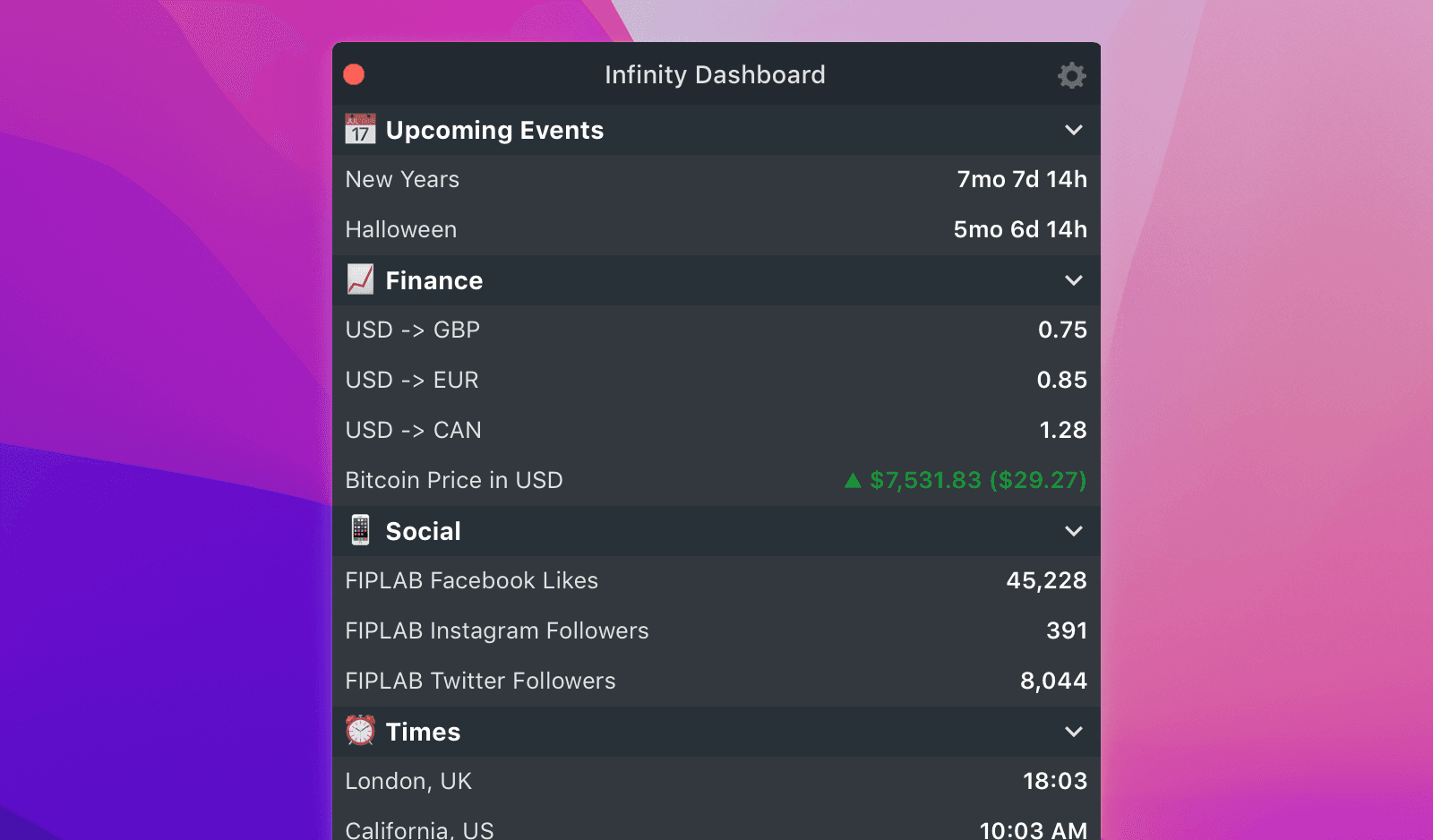The height and width of the screenshot is (840, 1433).
Task: Click the phone icon beside Social
Action: 360,530
